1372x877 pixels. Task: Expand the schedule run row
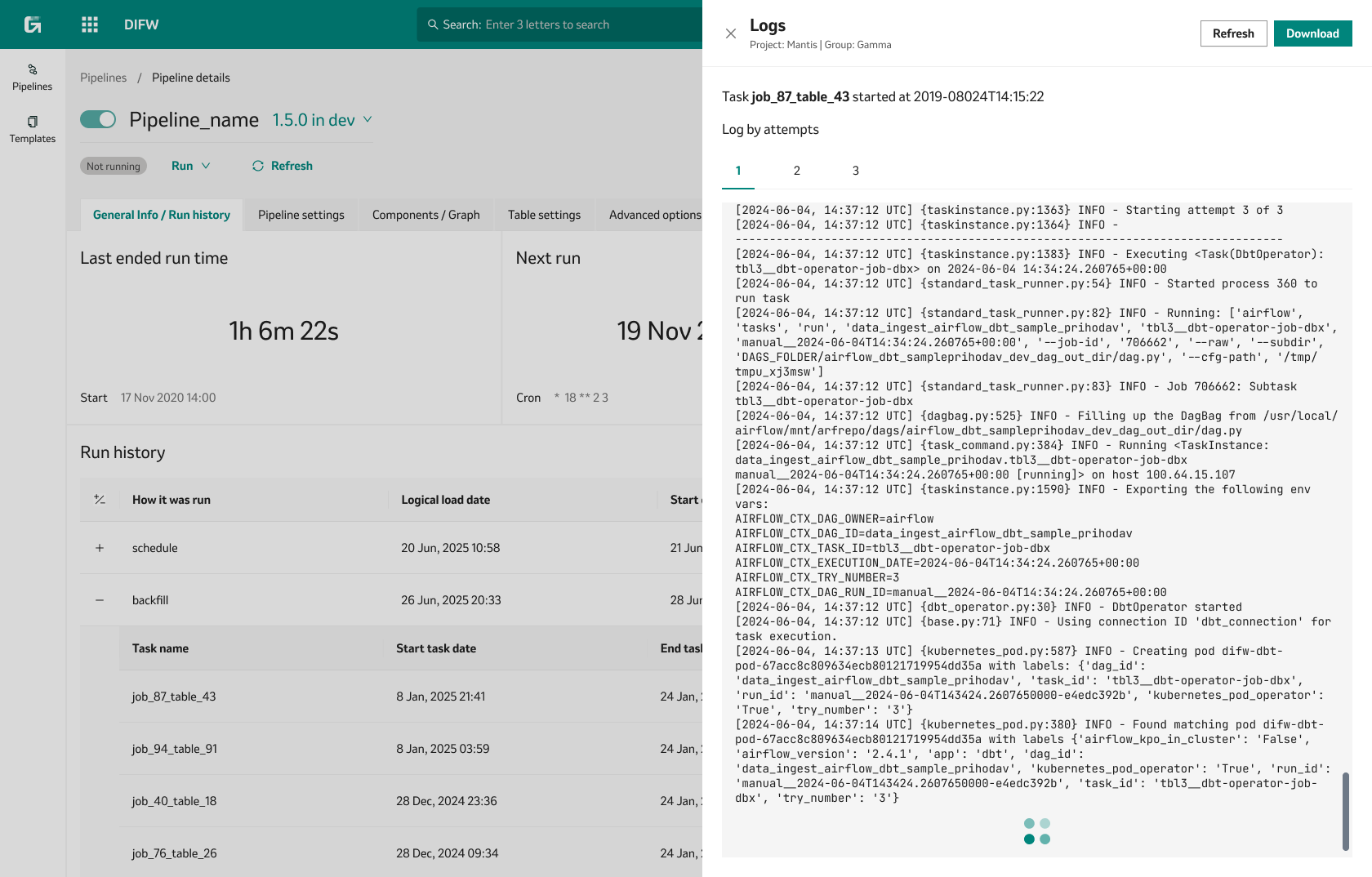click(x=100, y=548)
